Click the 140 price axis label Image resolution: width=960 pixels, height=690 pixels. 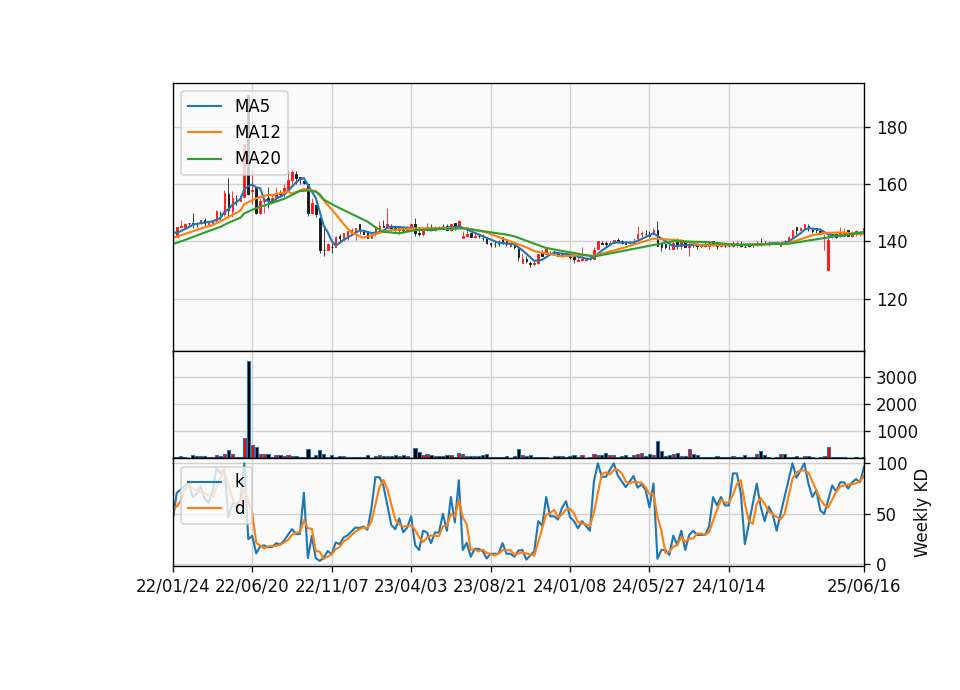pyautogui.click(x=892, y=242)
